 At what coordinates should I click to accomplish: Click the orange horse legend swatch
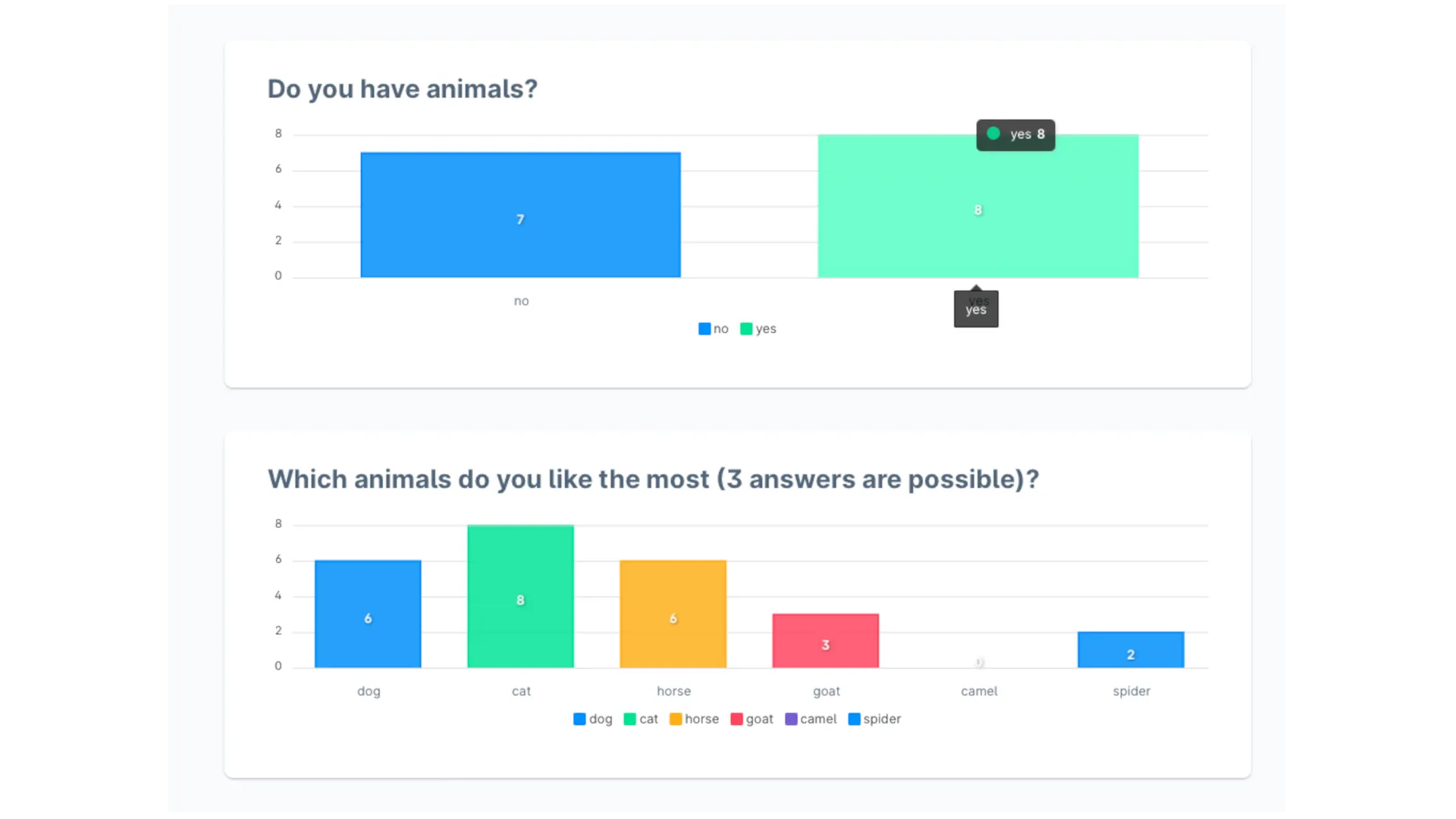[x=676, y=719]
